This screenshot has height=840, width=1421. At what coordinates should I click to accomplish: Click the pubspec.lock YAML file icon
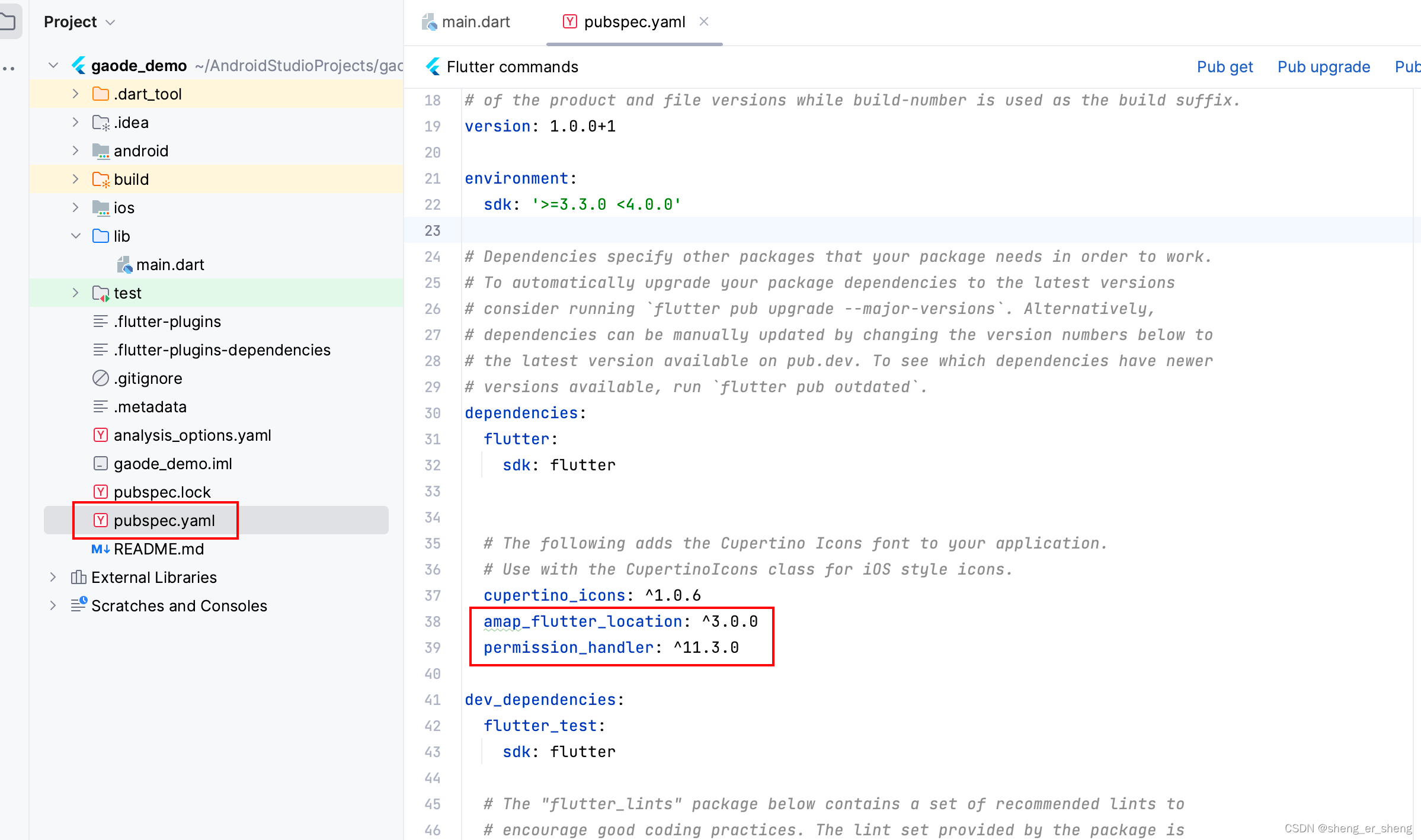pos(100,492)
